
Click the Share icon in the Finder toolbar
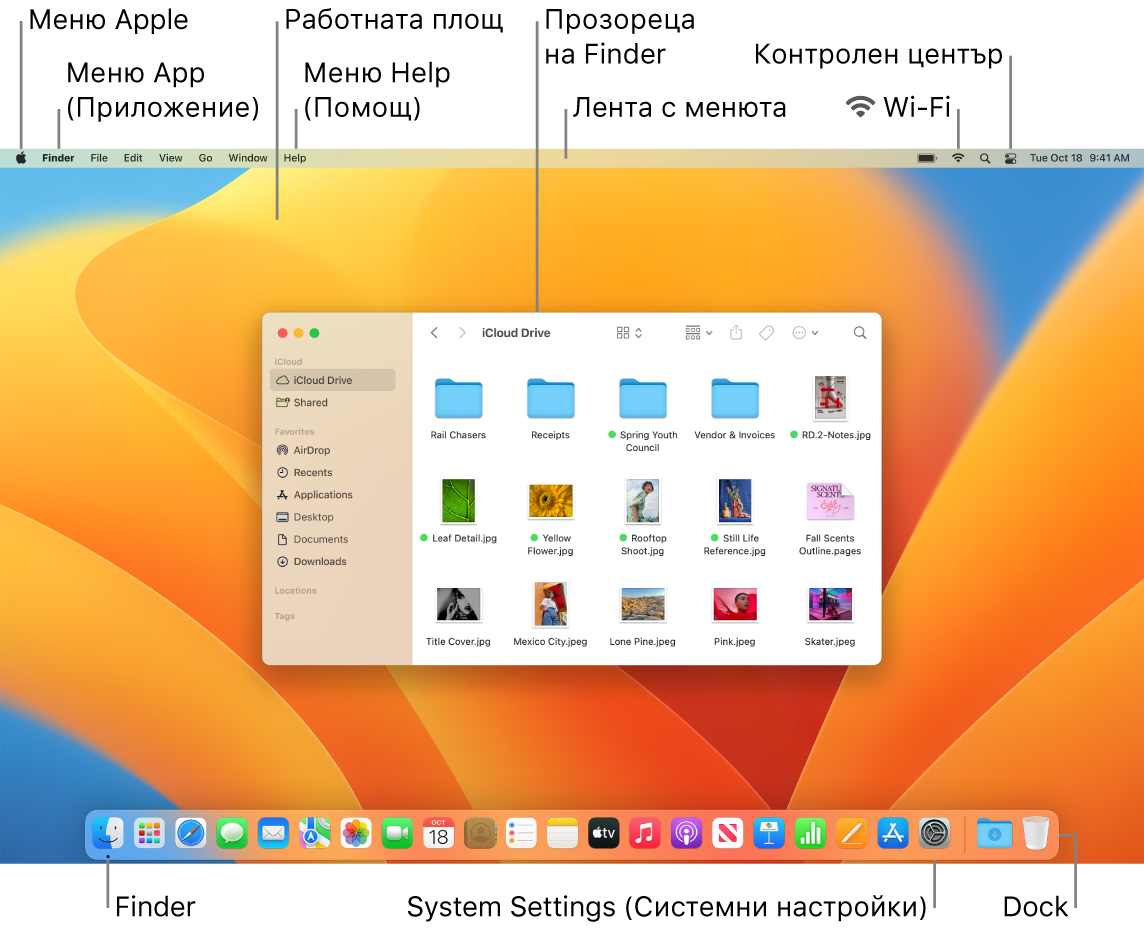[736, 332]
